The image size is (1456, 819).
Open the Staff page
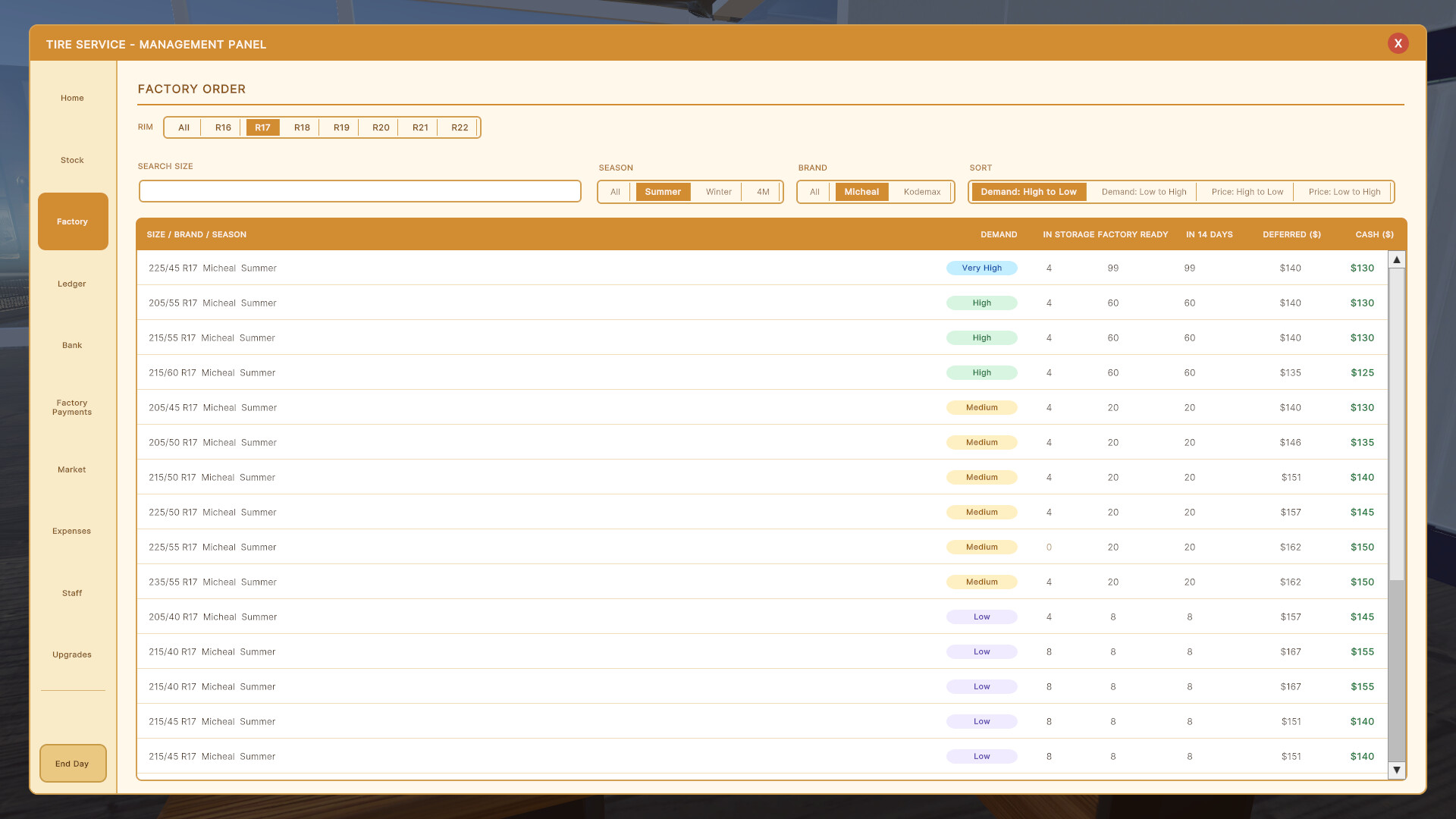click(x=72, y=593)
